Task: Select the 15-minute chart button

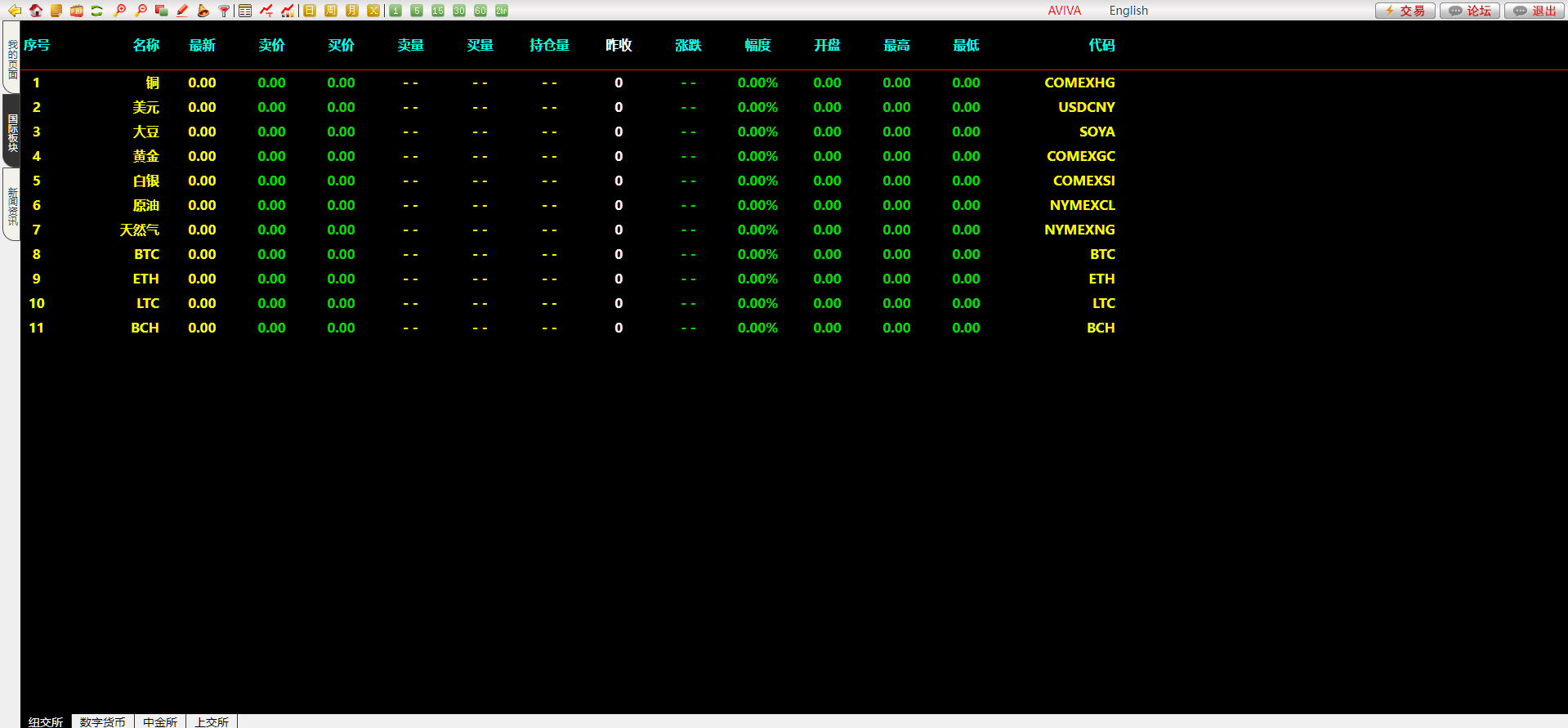Action: click(x=438, y=11)
